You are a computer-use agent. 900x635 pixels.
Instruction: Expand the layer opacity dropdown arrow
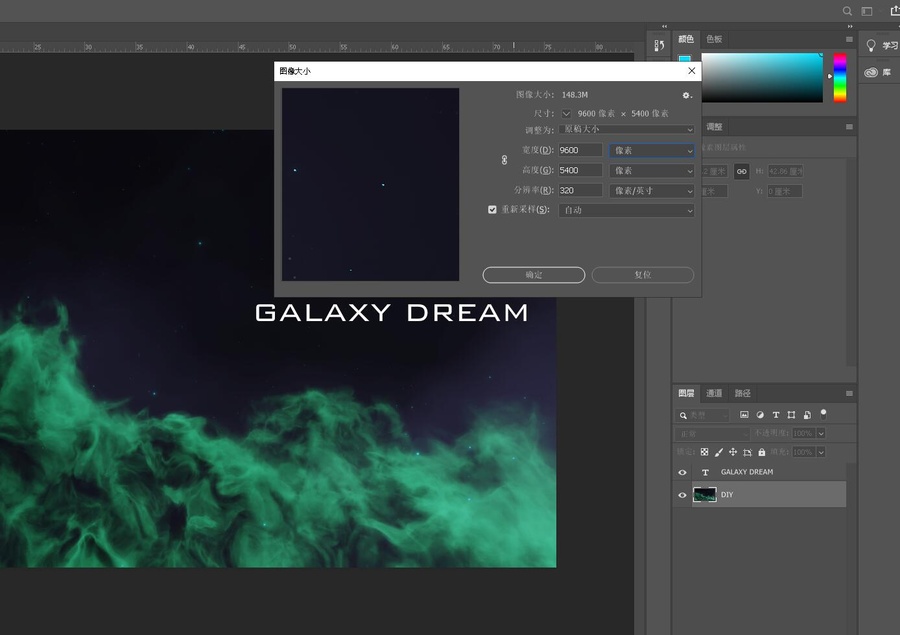[821, 433]
